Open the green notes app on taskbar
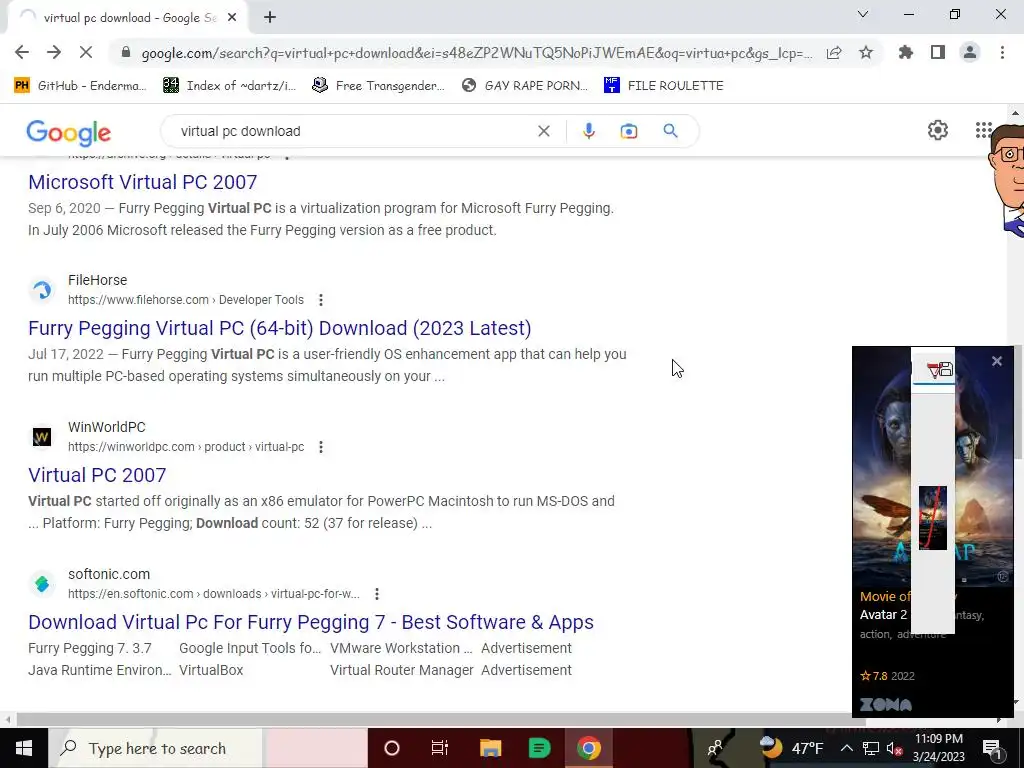The height and width of the screenshot is (768, 1024). tap(539, 748)
